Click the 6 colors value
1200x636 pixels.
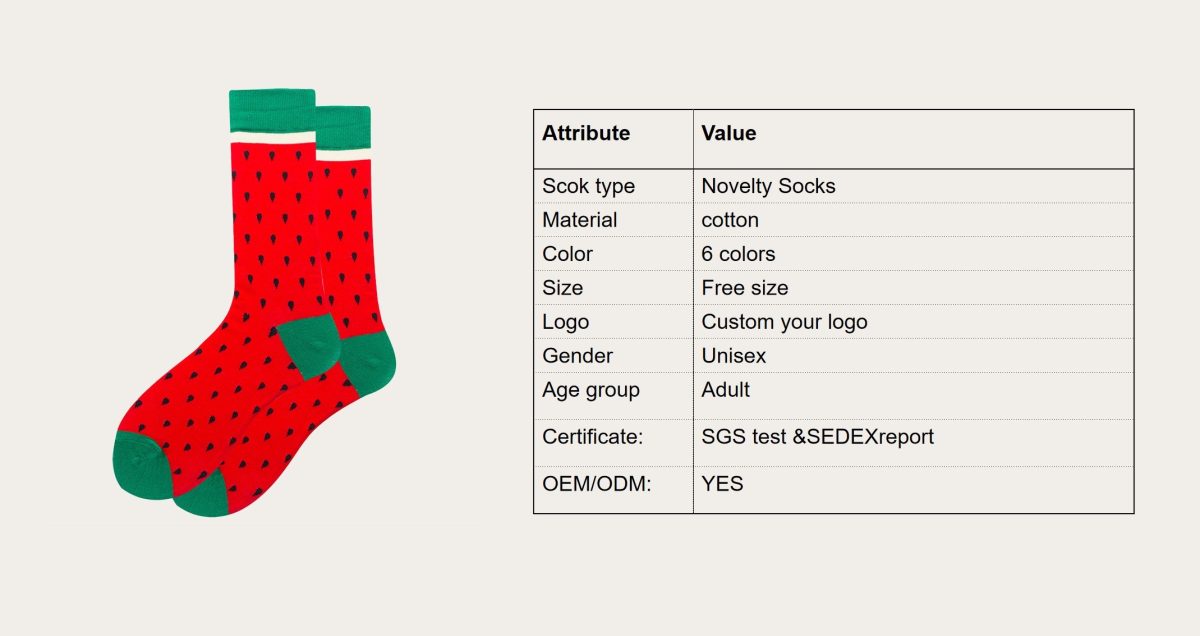tap(738, 254)
